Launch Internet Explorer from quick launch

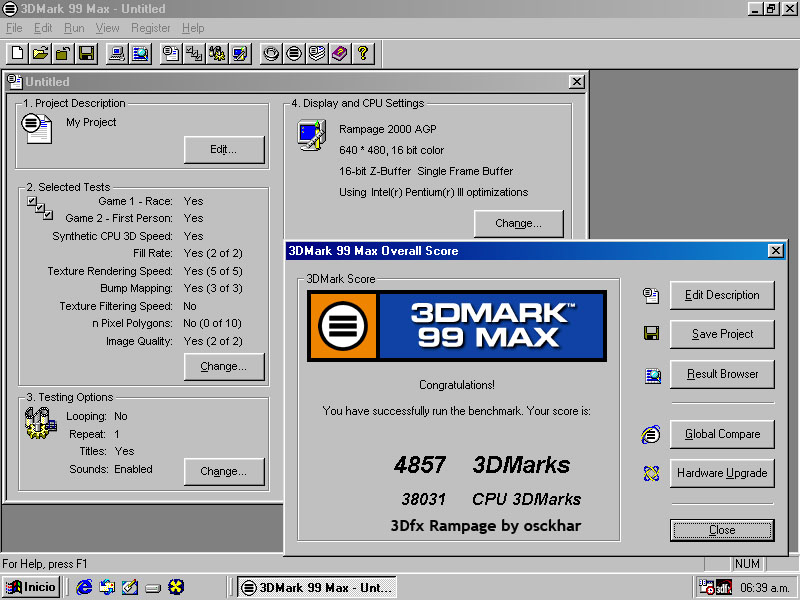84,587
